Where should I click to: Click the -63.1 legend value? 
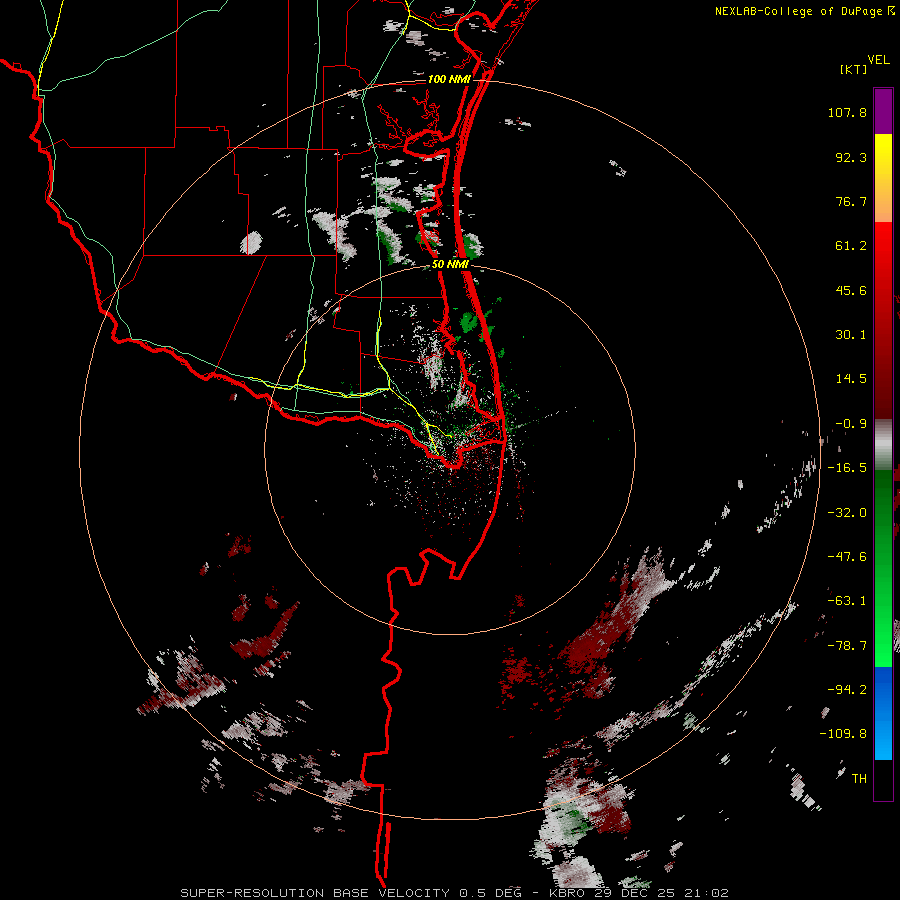847,601
